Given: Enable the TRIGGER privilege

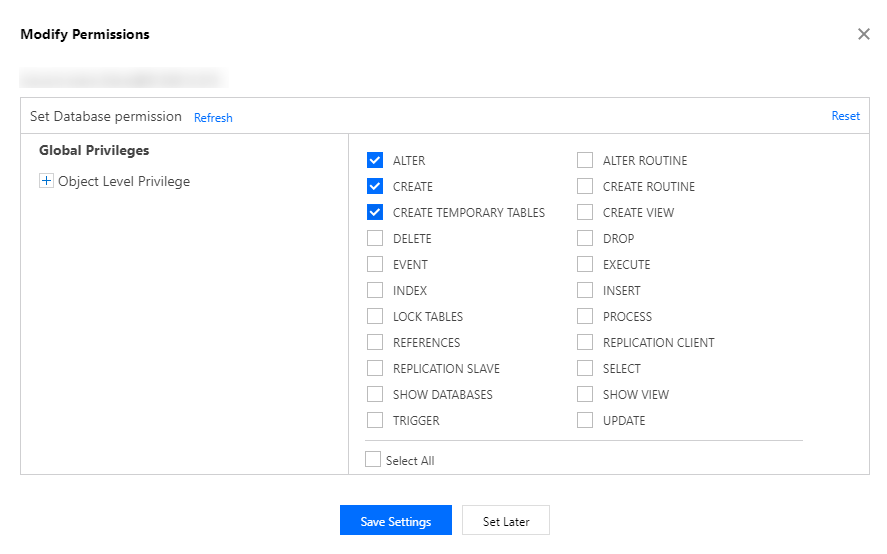Looking at the screenshot, I should 375,420.
